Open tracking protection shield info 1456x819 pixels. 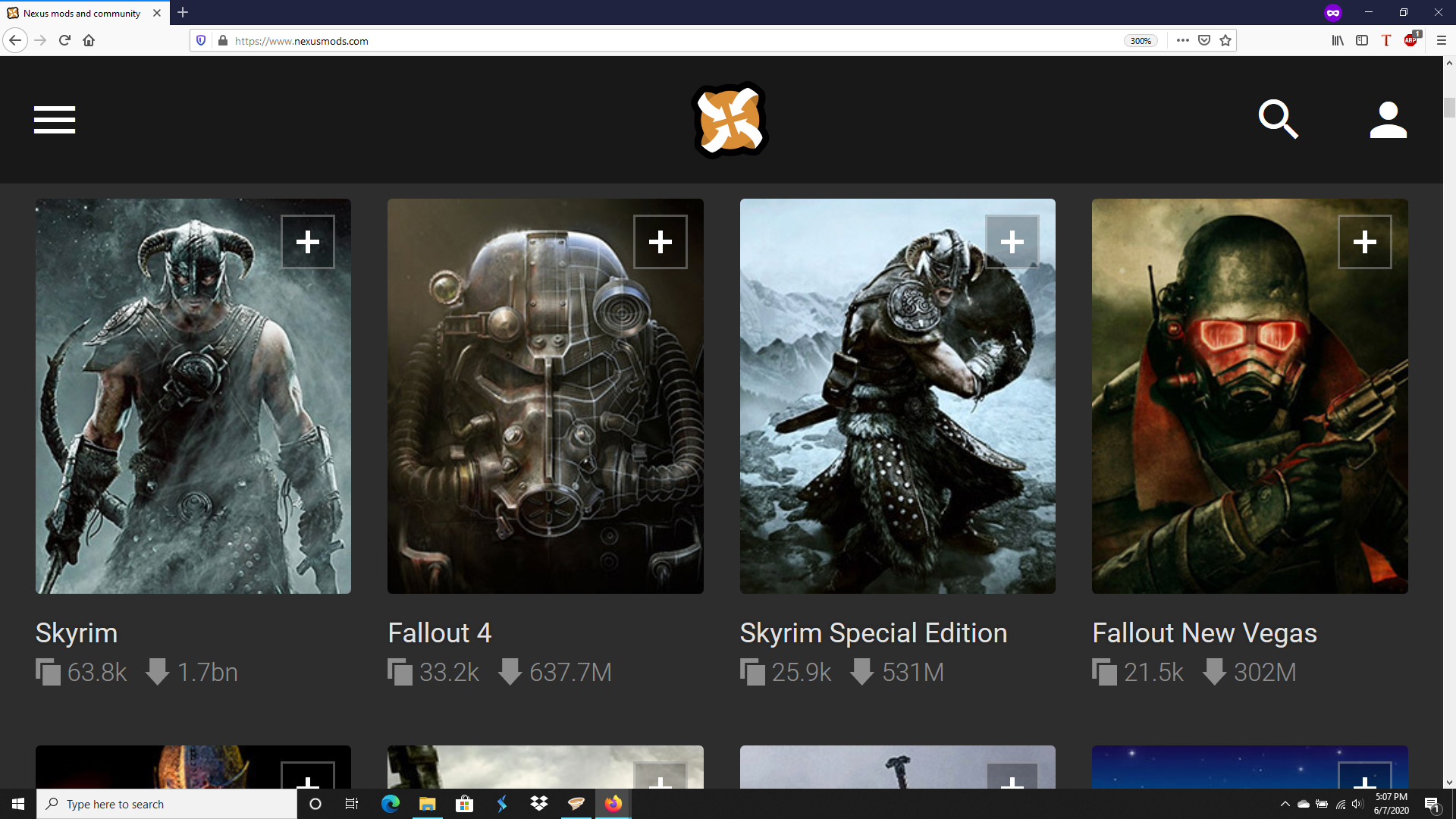(201, 40)
